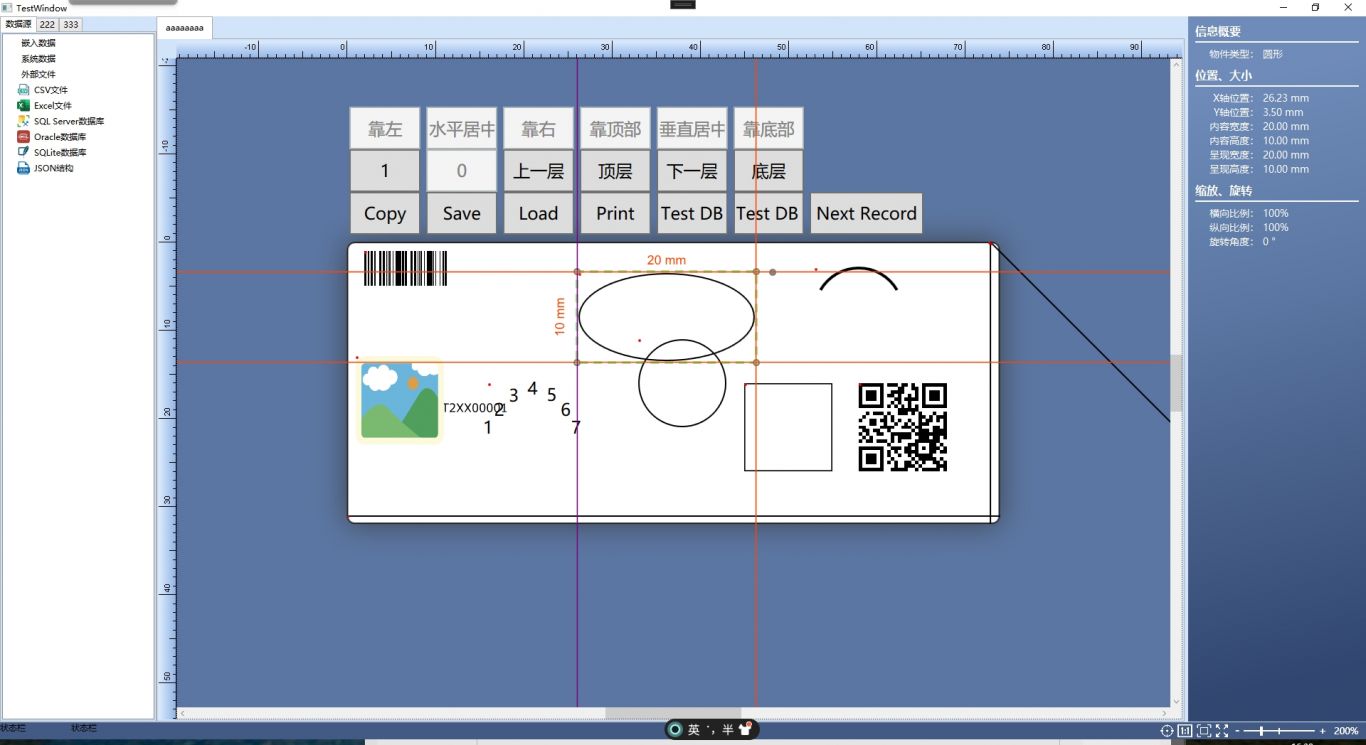Select the large ellipse shape on the label

tap(667, 316)
